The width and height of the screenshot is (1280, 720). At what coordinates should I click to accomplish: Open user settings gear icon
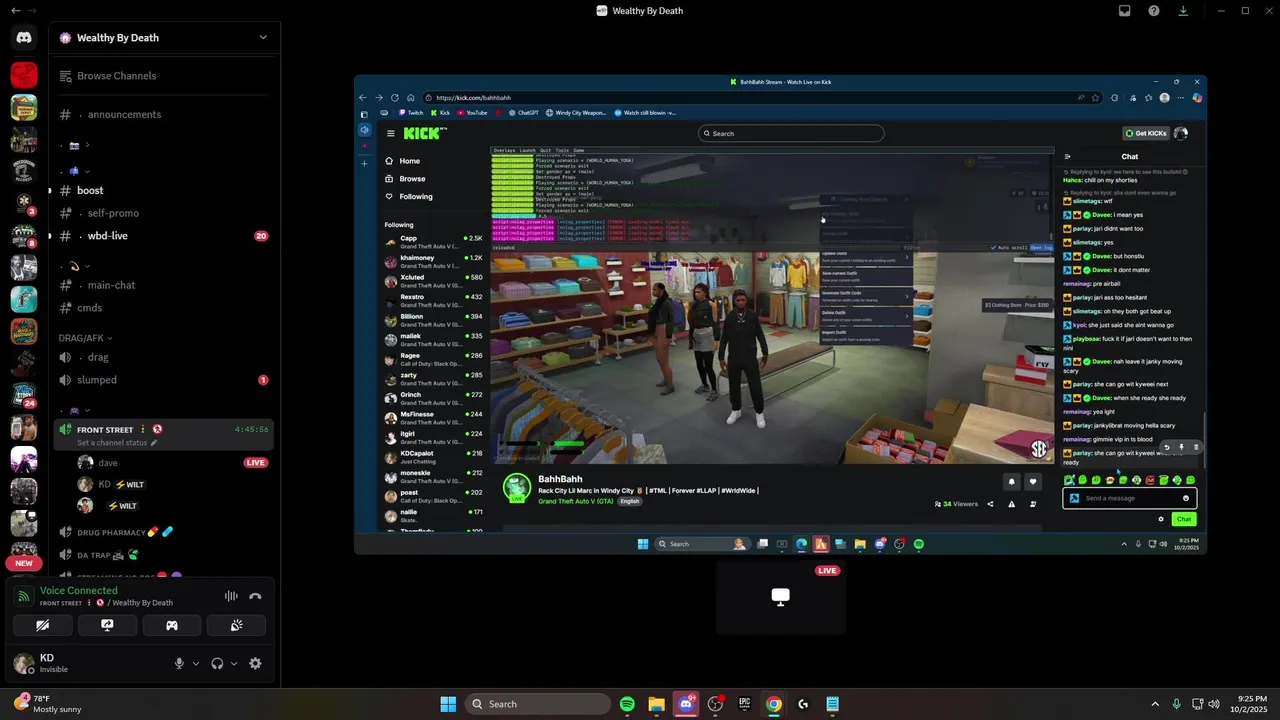click(x=255, y=663)
